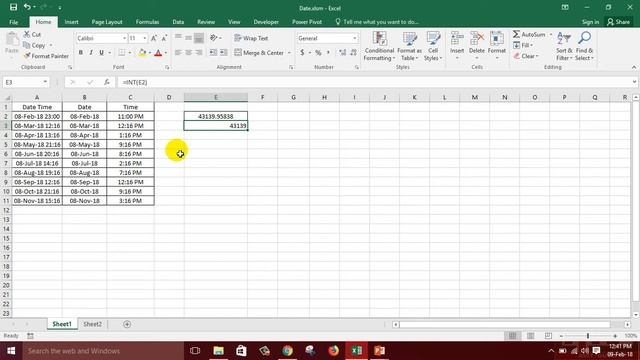Open the Number Format General dropdown
The image size is (640, 360).
(354, 38)
